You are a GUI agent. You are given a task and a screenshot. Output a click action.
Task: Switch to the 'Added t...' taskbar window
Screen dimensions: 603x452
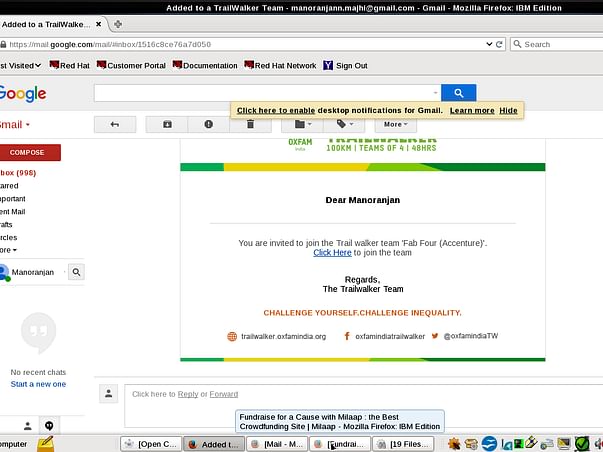(x=214, y=444)
